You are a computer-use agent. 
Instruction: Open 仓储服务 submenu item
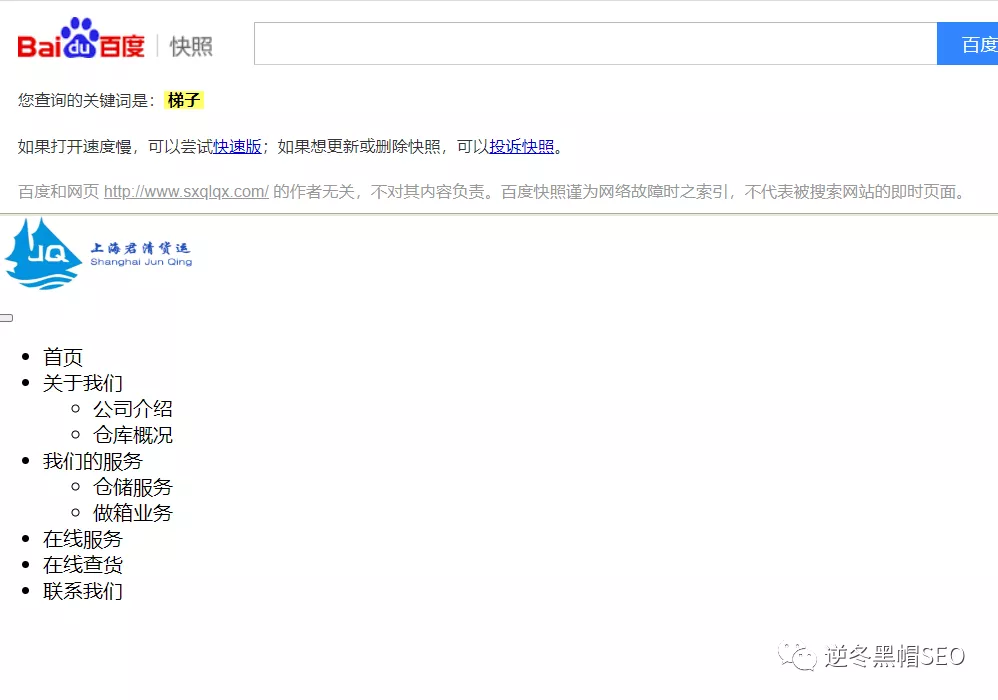(133, 487)
